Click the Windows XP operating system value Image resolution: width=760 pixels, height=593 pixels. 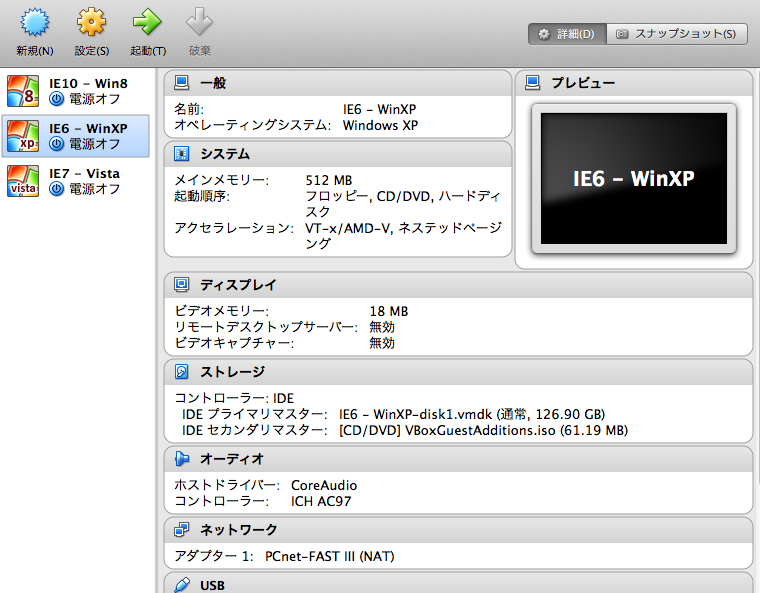pyautogui.click(x=380, y=125)
